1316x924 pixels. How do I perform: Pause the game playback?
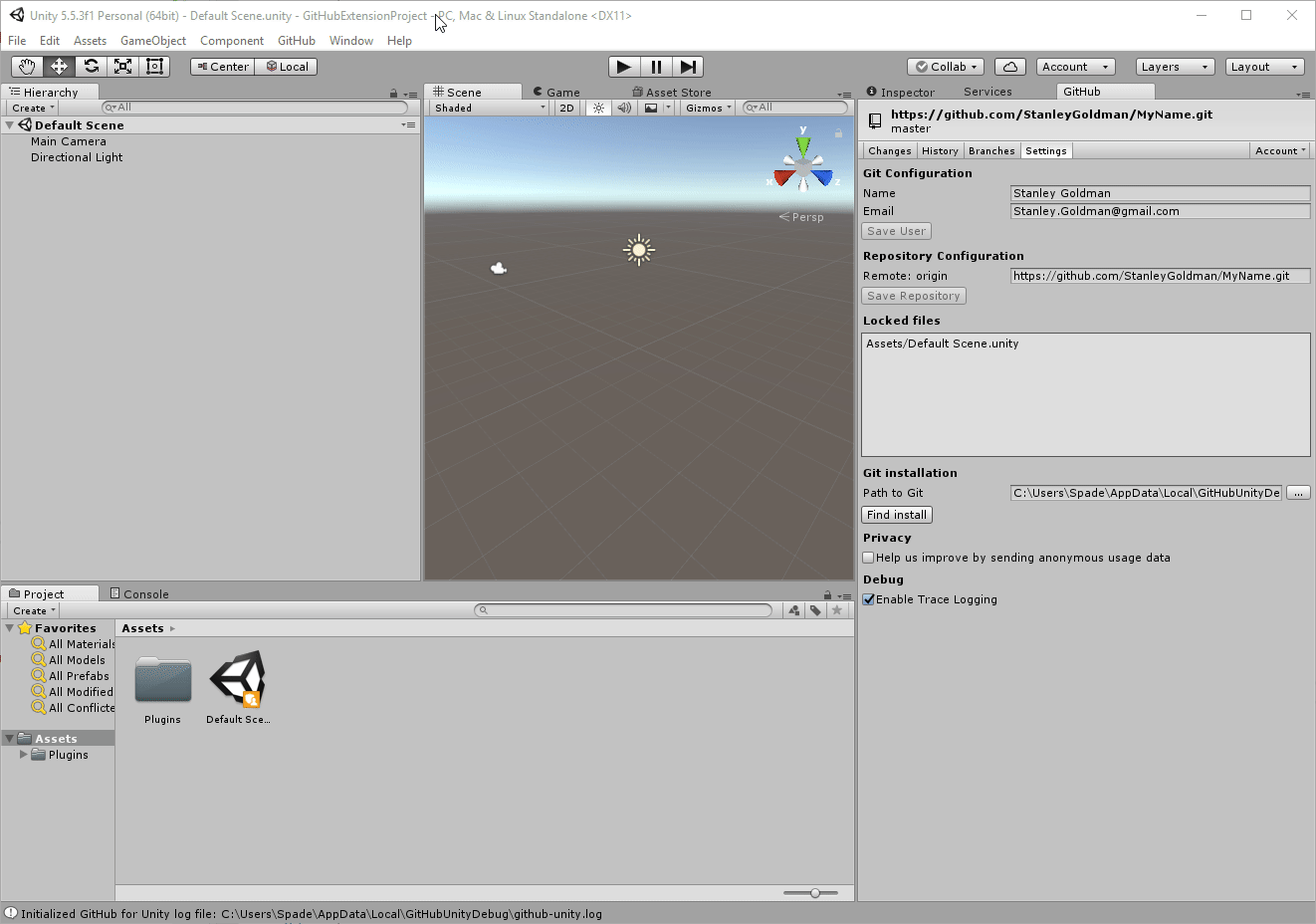(x=656, y=67)
